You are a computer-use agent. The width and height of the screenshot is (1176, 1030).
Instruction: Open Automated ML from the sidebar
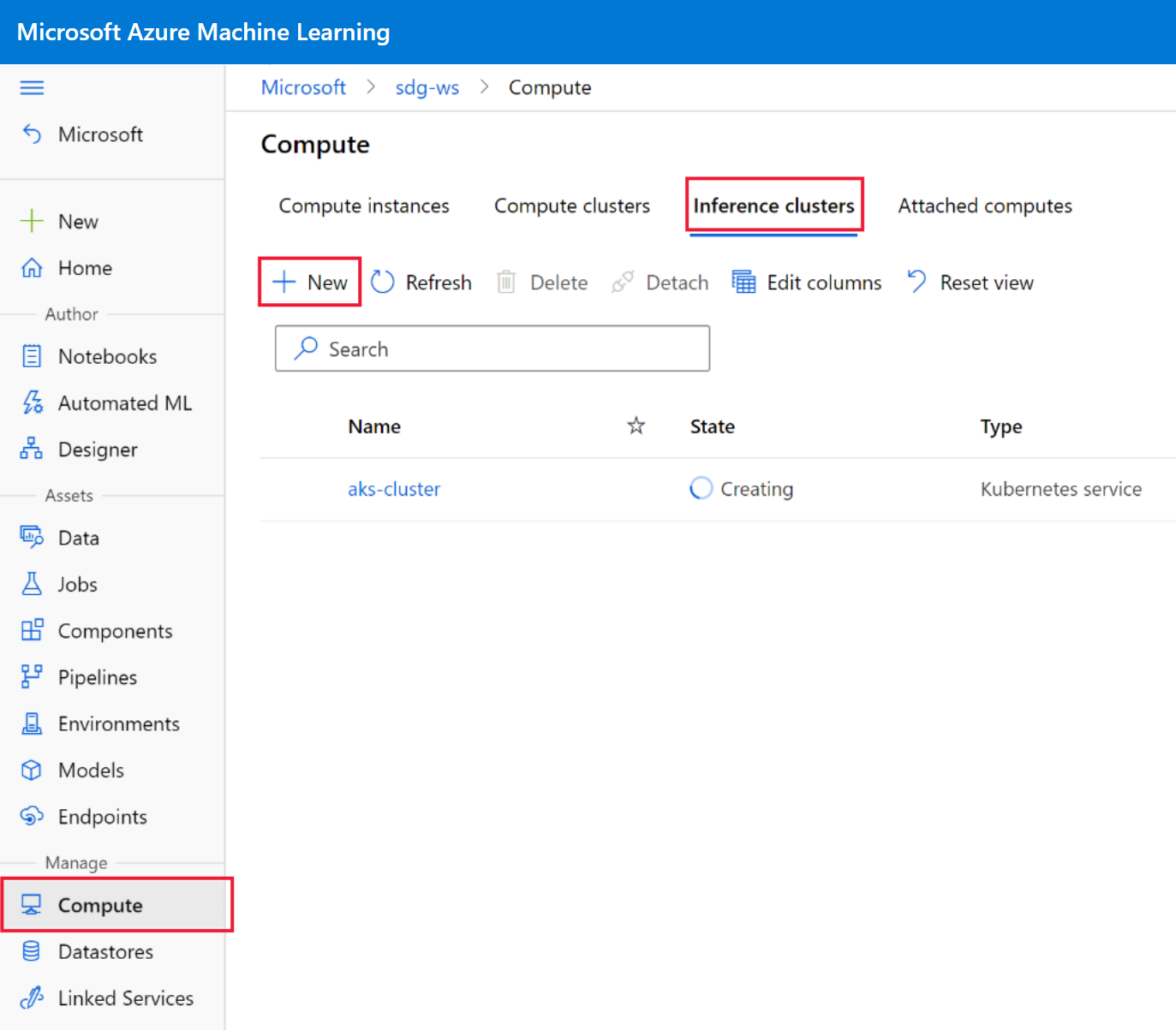click(124, 403)
